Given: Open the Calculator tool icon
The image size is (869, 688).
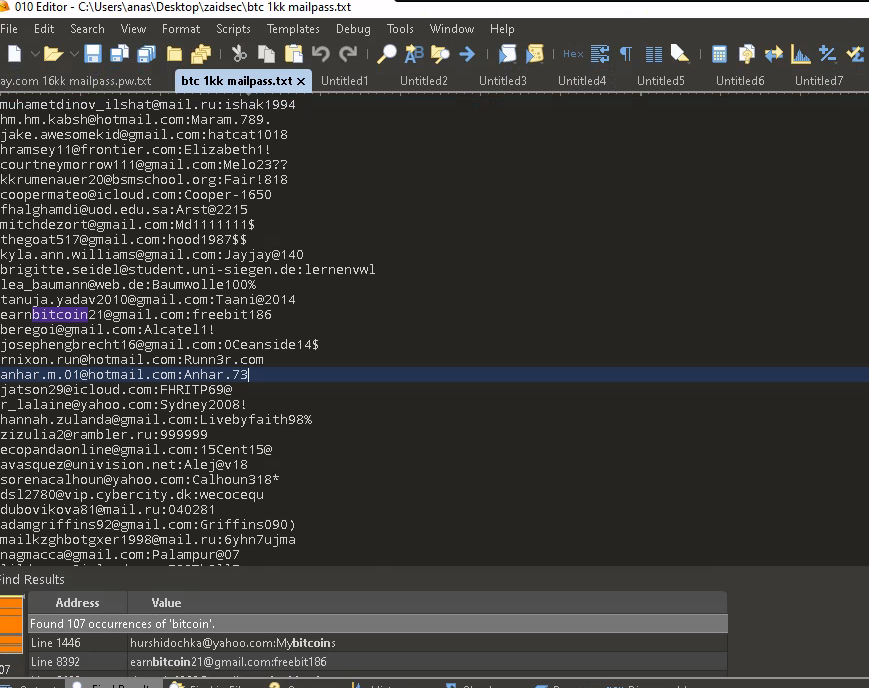Looking at the screenshot, I should (719, 54).
